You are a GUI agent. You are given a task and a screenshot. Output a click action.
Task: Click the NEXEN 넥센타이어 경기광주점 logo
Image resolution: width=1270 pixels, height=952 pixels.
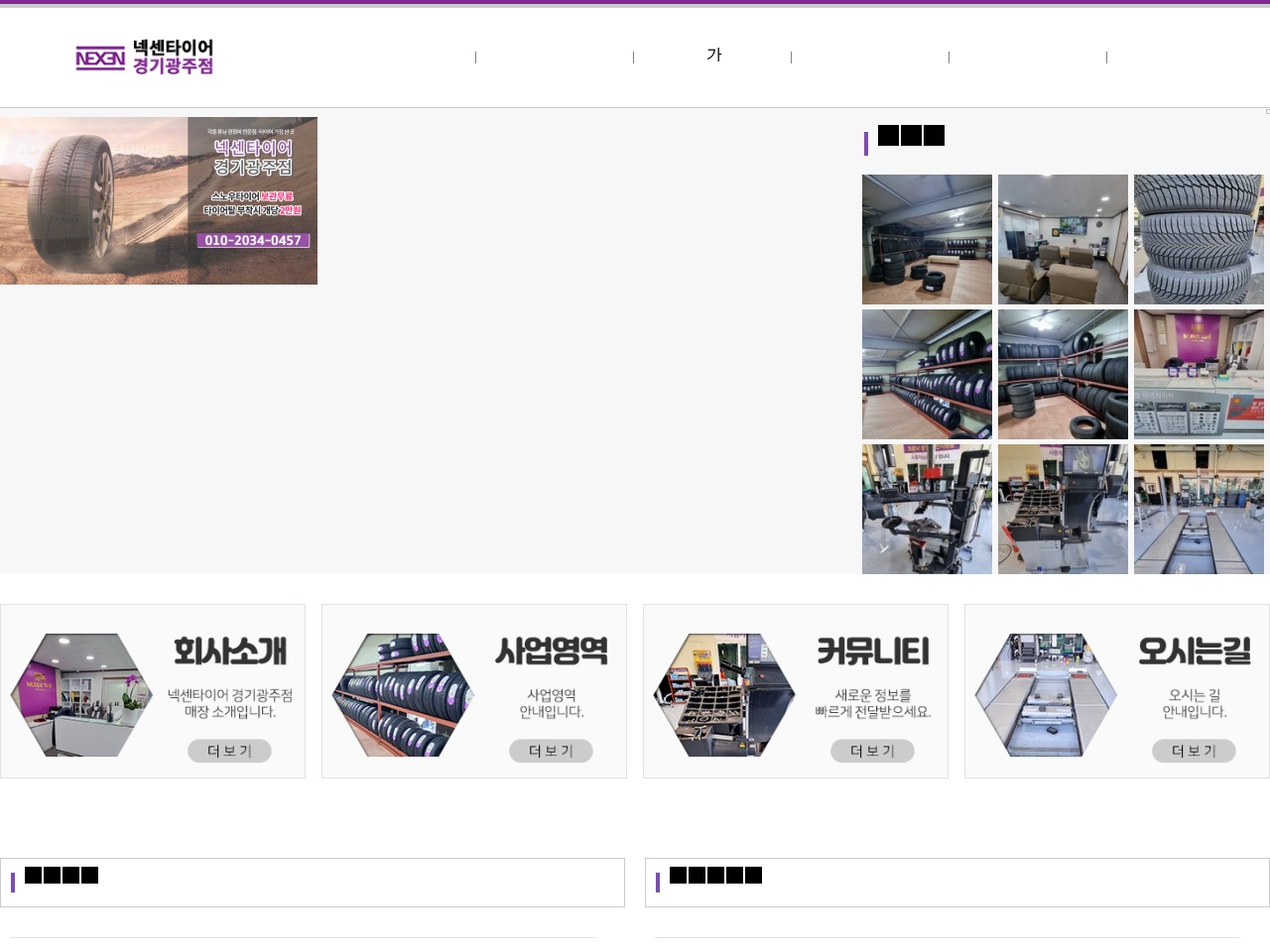(145, 58)
